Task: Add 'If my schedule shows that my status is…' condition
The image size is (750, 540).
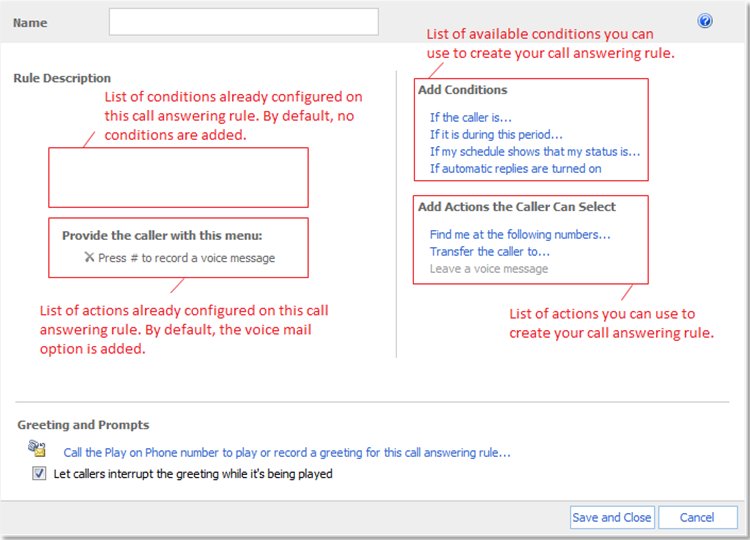Action: click(535, 152)
